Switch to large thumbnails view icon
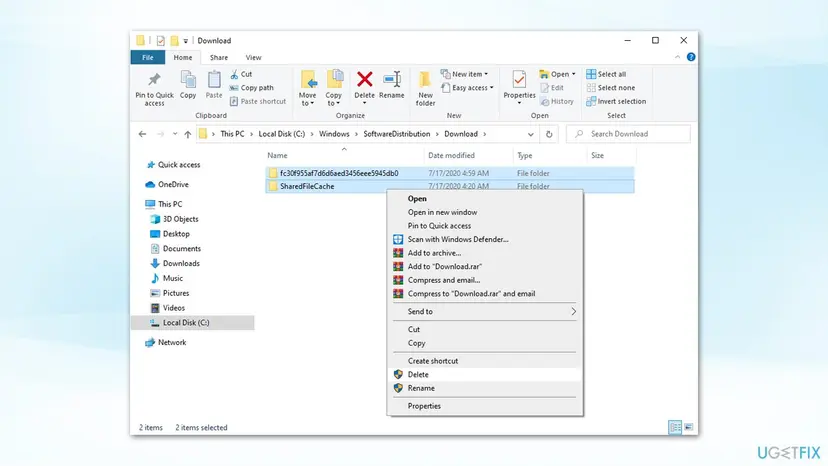Image resolution: width=828 pixels, height=466 pixels. tap(689, 427)
